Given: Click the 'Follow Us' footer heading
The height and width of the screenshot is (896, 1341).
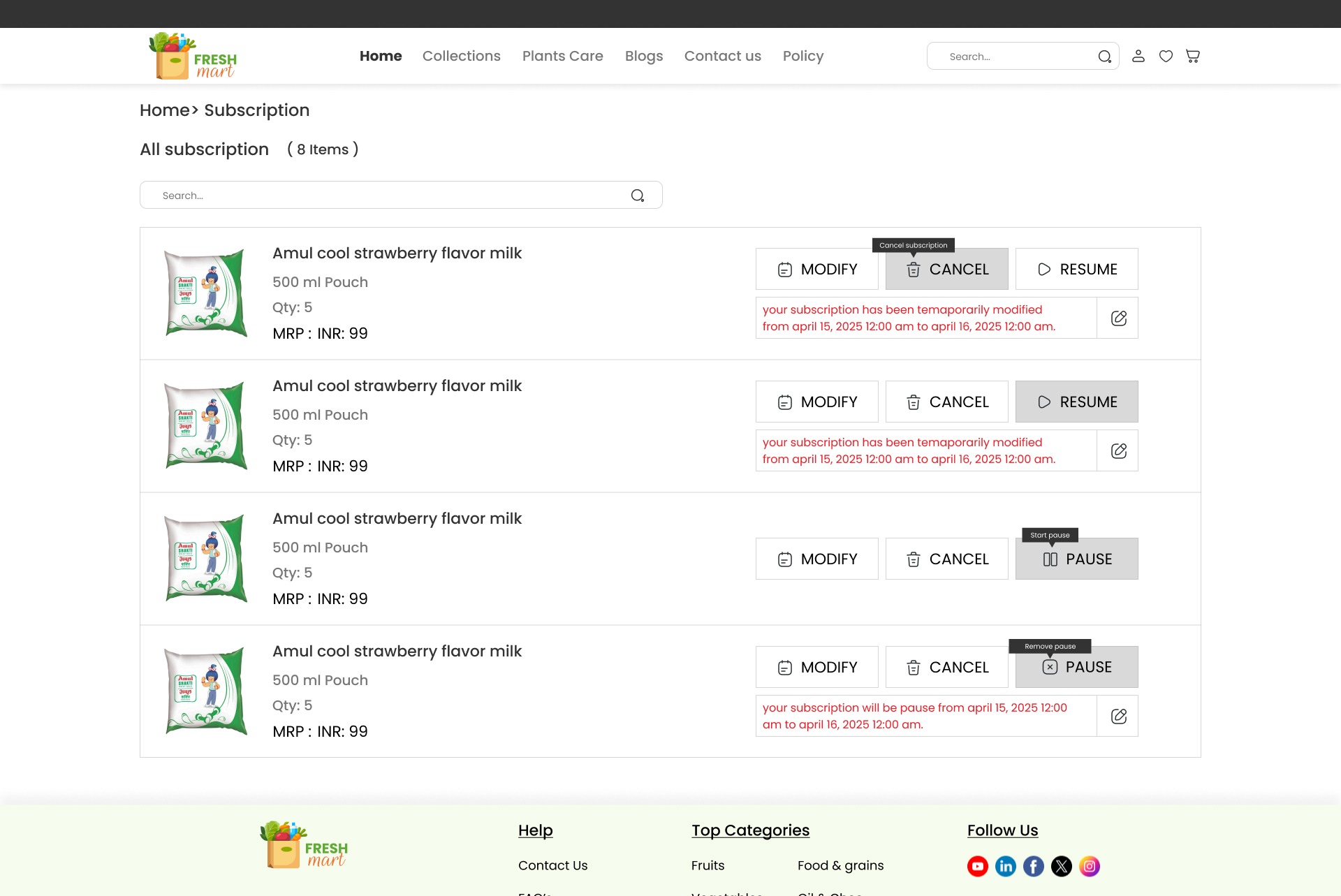Looking at the screenshot, I should coord(1002,830).
